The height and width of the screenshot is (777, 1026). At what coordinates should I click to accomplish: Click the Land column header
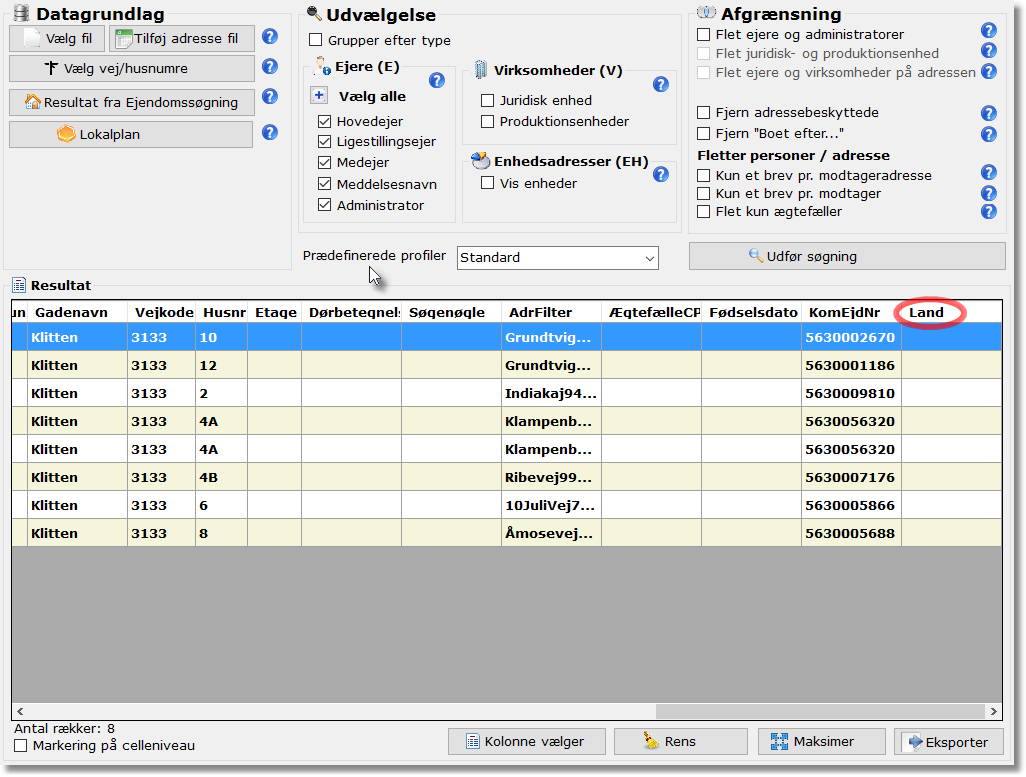927,312
